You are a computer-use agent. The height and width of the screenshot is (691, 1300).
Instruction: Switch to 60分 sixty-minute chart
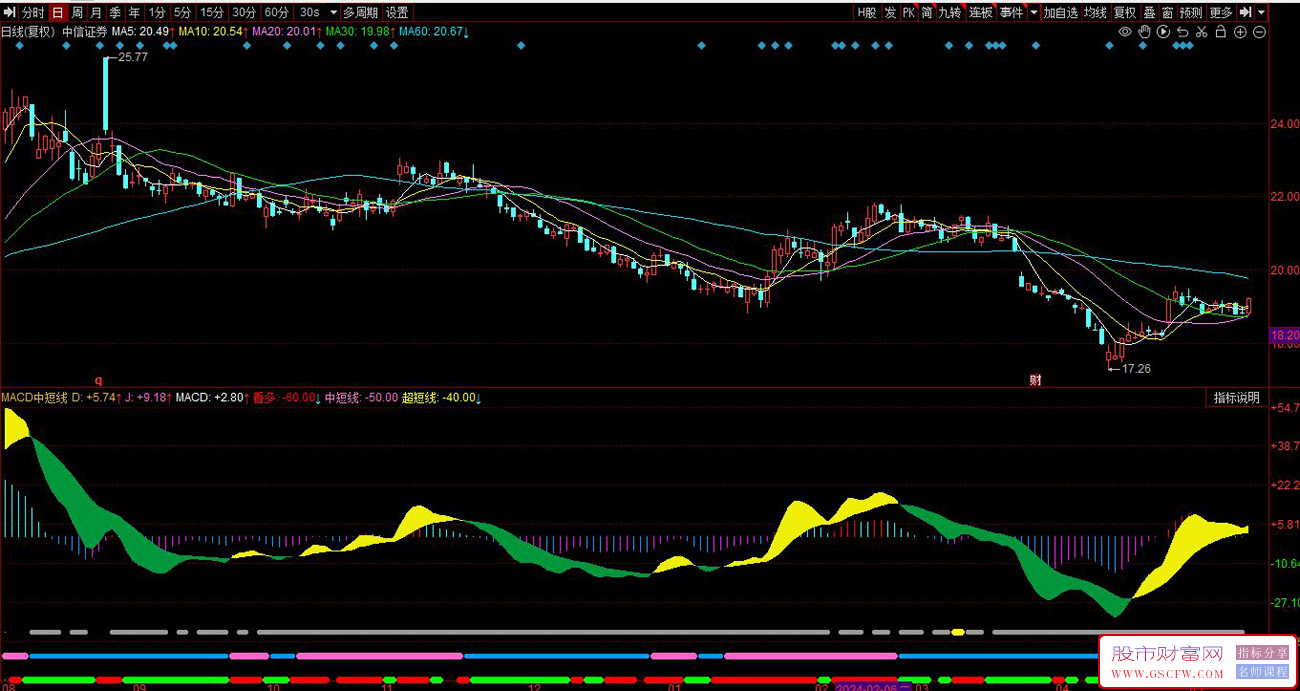pyautogui.click(x=277, y=12)
